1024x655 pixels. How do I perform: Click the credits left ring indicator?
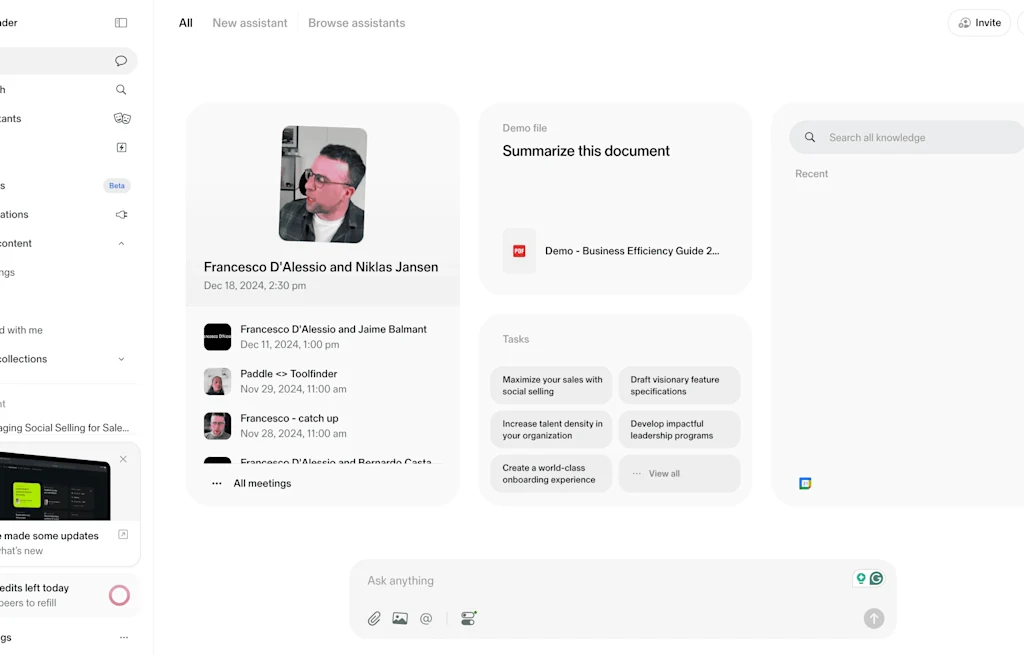(x=120, y=595)
